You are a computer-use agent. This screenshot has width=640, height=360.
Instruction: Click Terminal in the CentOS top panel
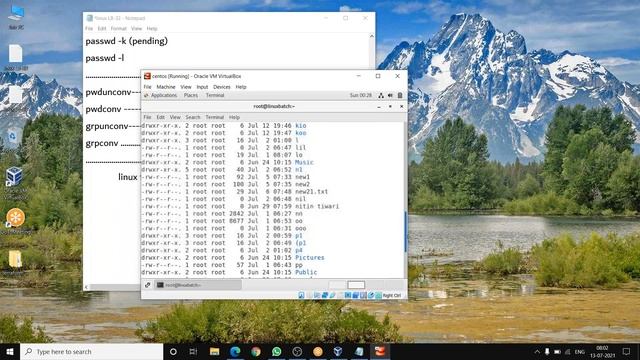click(x=215, y=95)
